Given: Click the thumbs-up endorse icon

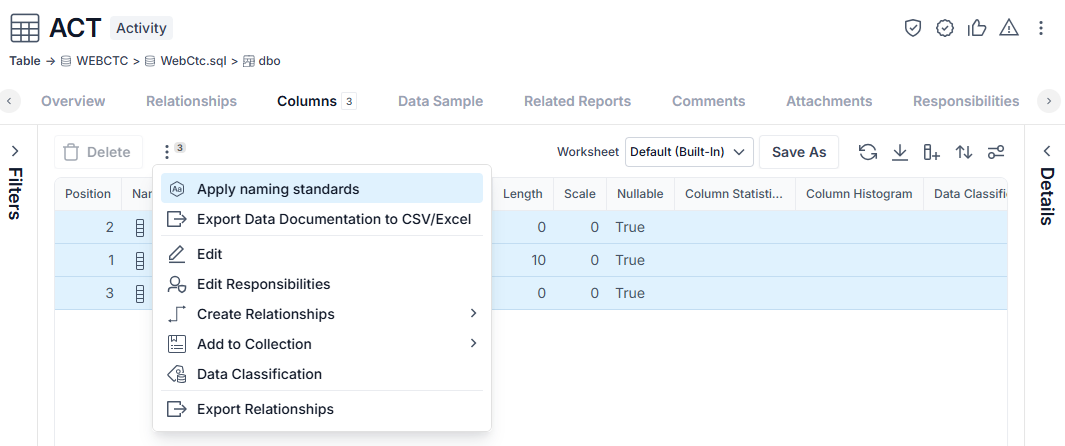Looking at the screenshot, I should pos(977,28).
